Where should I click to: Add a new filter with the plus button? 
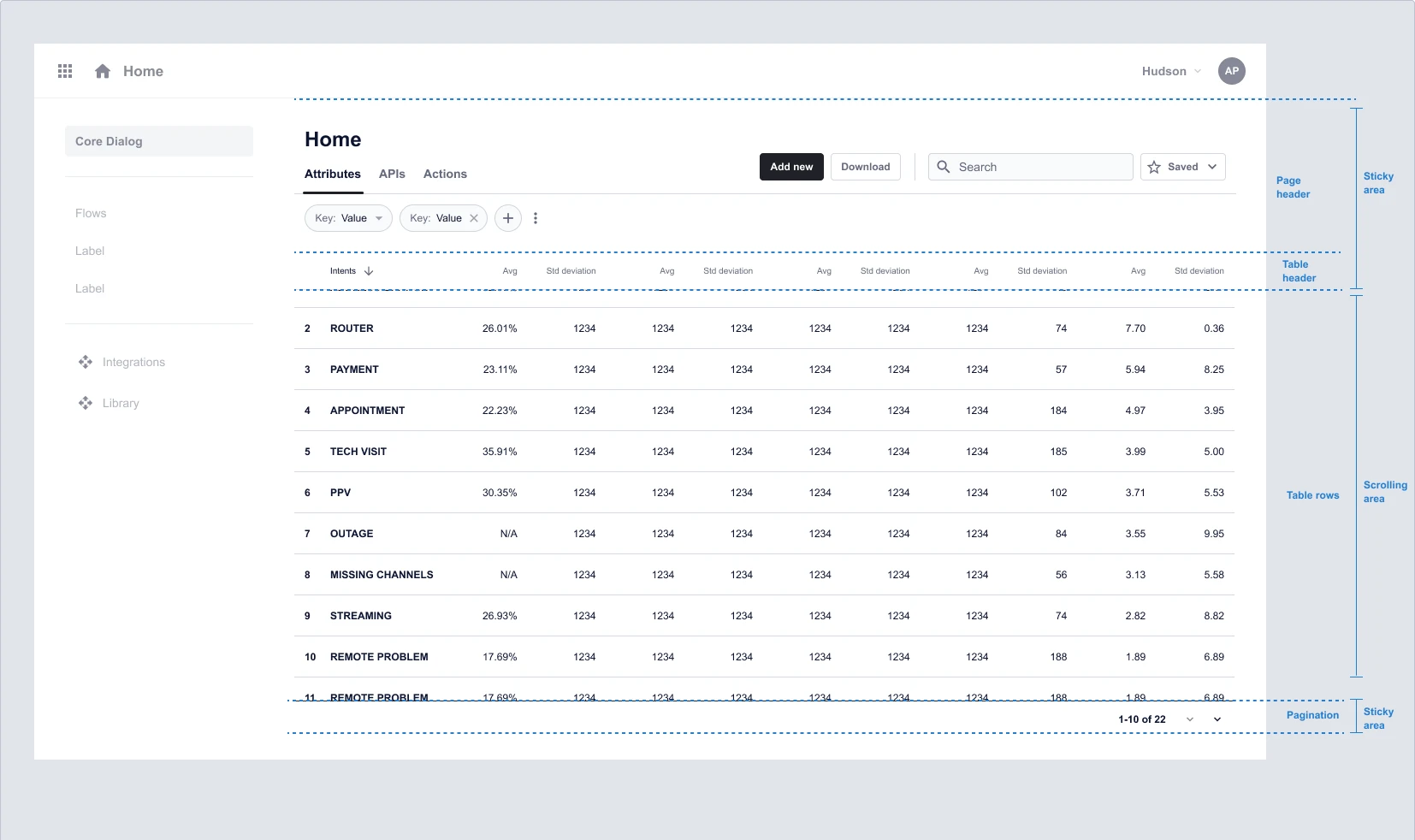508,218
